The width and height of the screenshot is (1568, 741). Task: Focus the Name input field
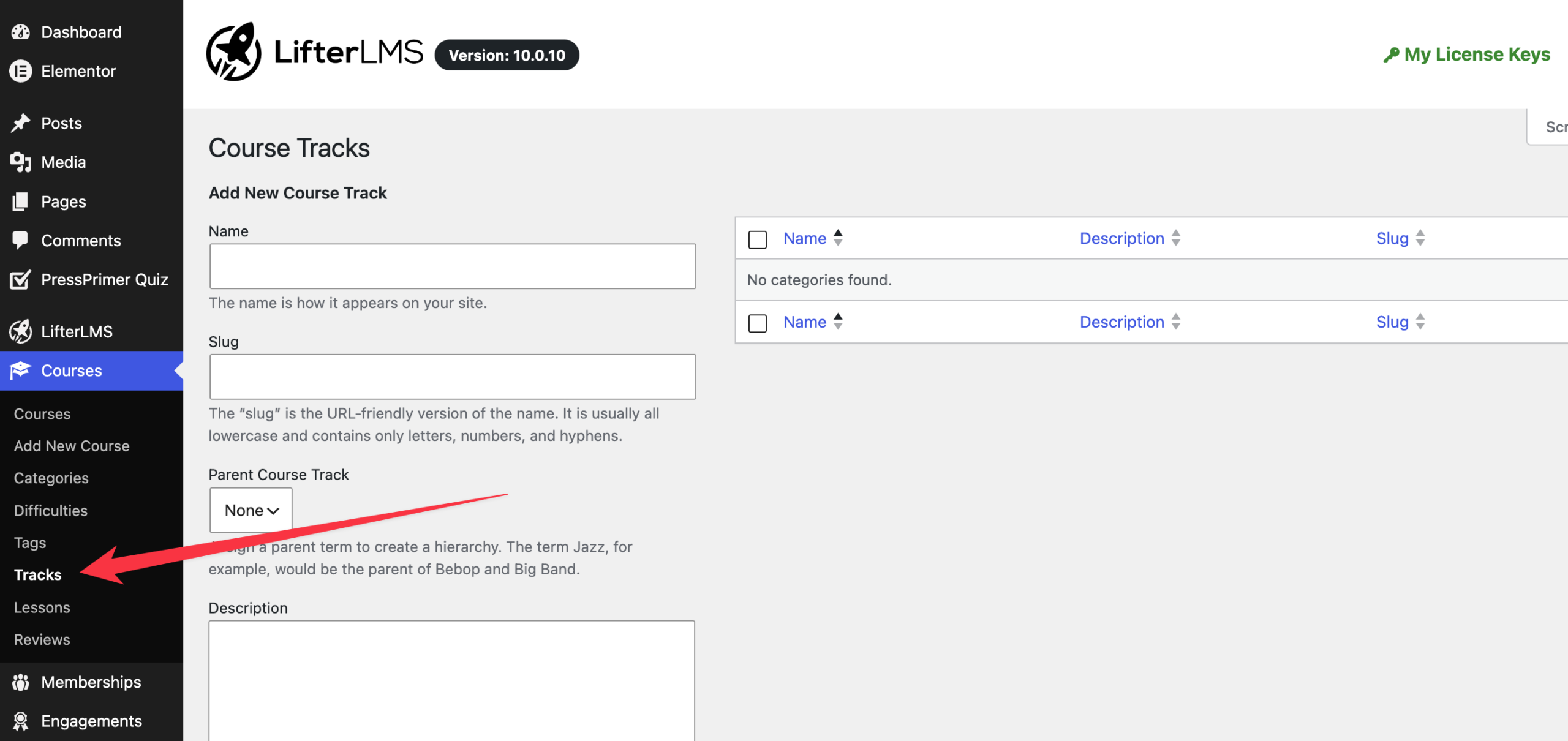tap(453, 266)
